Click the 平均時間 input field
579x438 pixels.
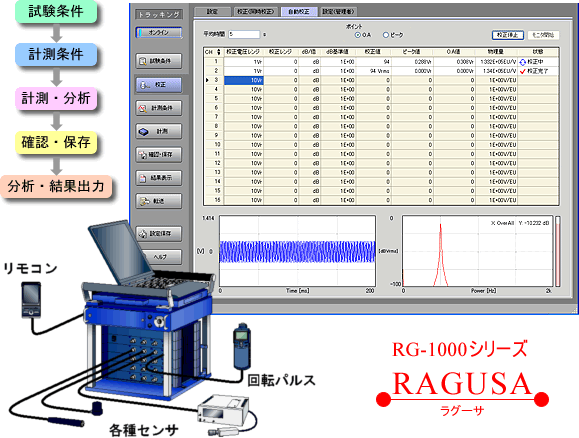click(244, 34)
